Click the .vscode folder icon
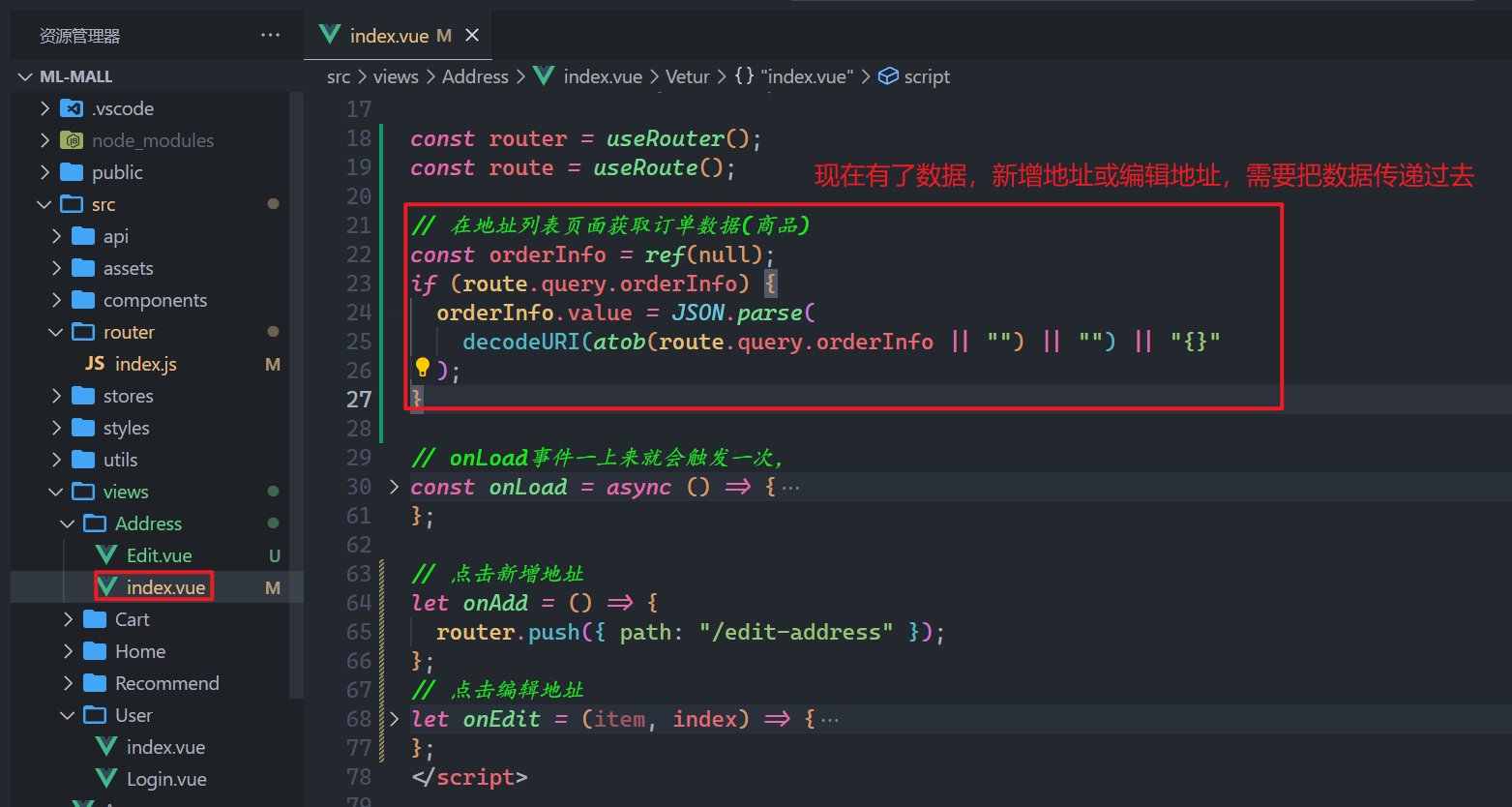 (72, 108)
